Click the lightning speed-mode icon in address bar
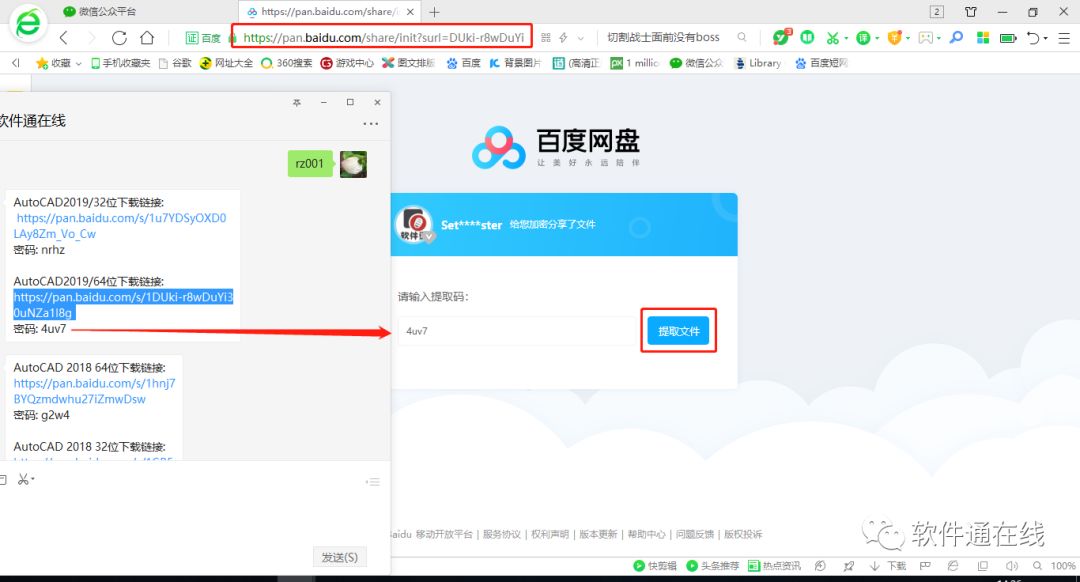This screenshot has width=1080, height=582. click(563, 38)
